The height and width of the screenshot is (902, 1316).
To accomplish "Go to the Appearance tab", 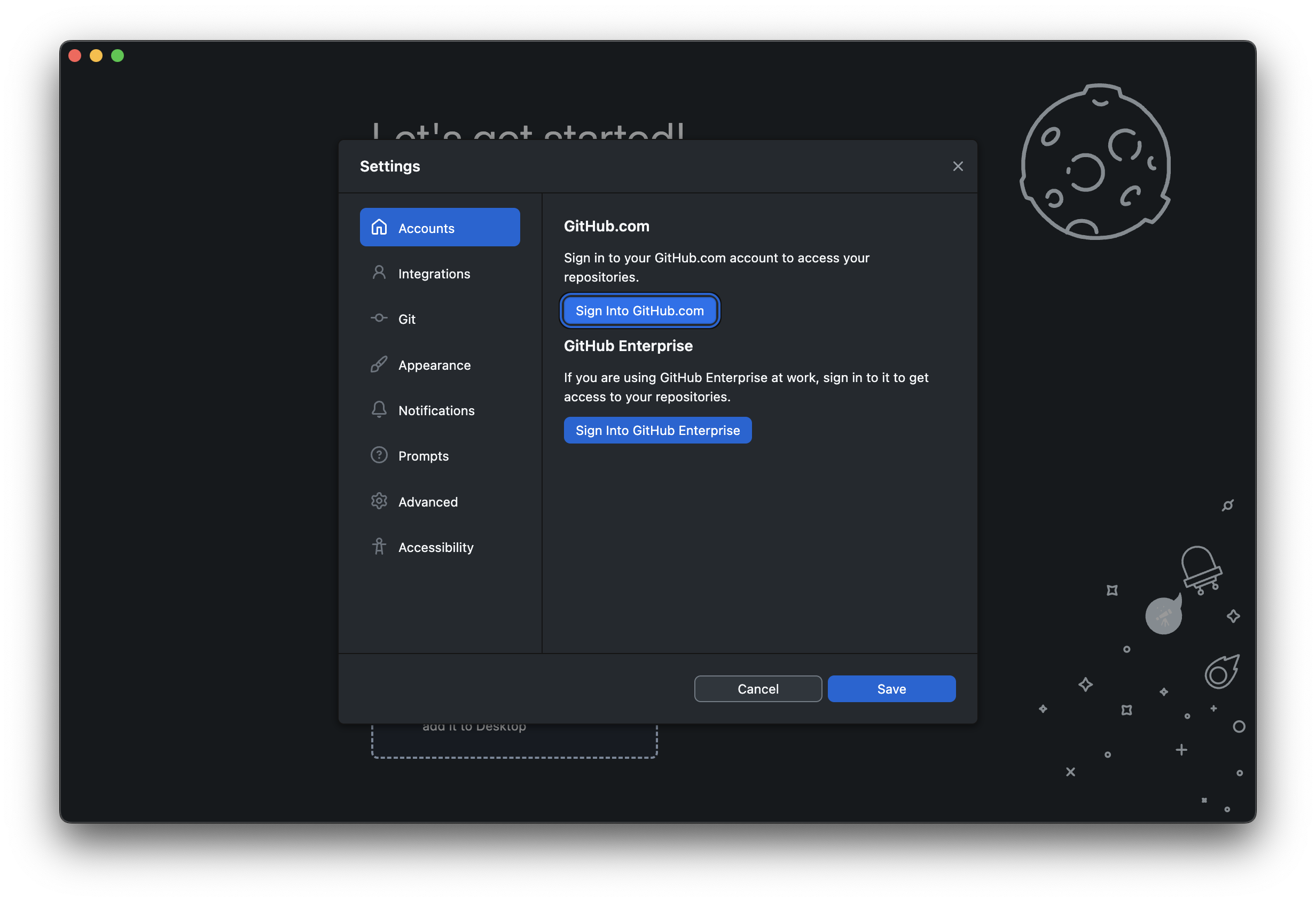I will [440, 364].
